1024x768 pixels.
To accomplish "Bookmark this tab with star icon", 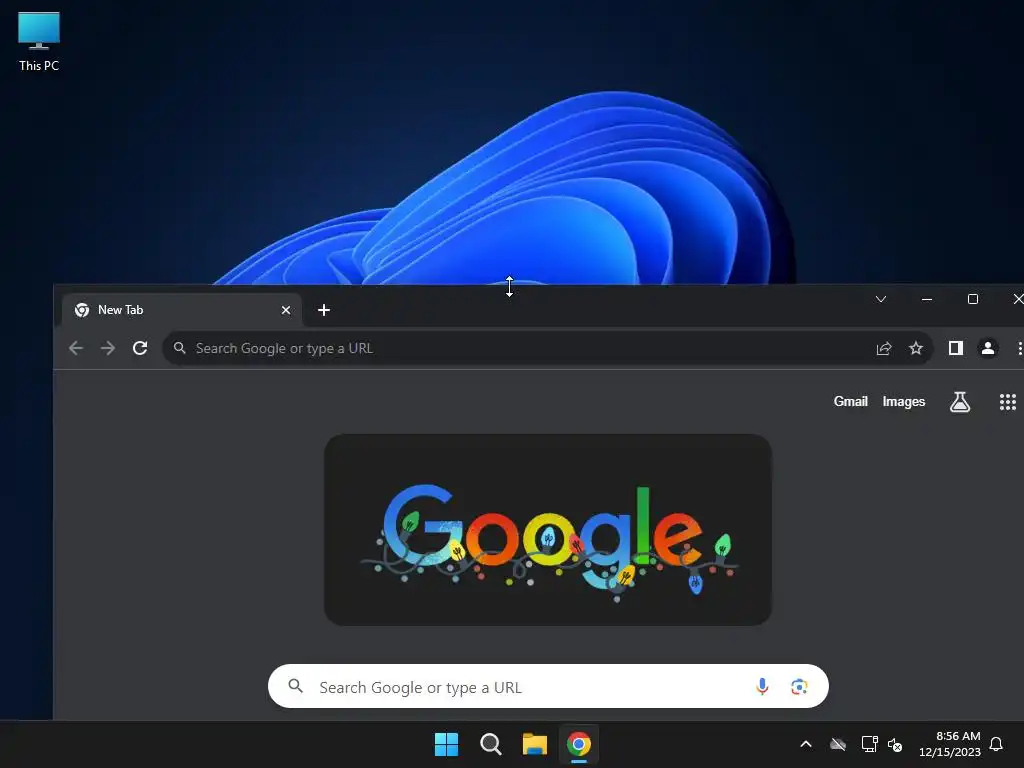I will (916, 348).
